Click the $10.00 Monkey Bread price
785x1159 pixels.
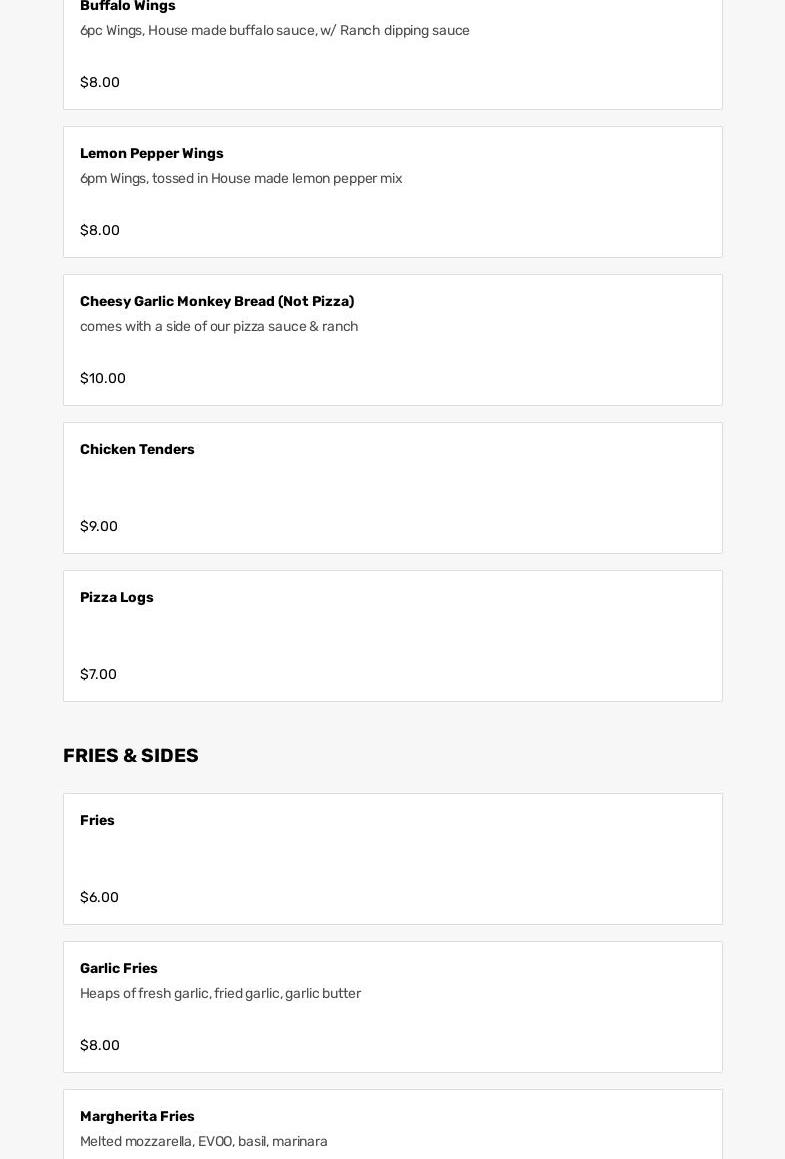click(103, 378)
